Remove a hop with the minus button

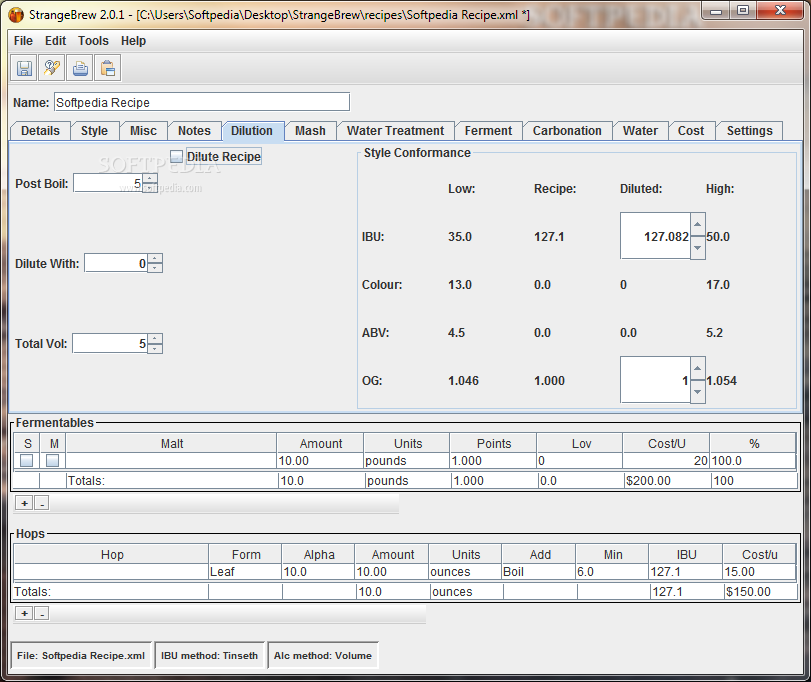(x=42, y=613)
